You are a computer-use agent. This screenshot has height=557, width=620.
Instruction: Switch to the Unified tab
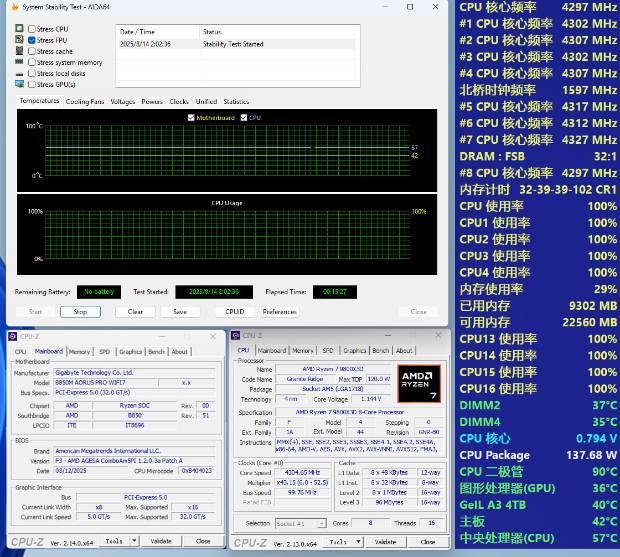(206, 102)
